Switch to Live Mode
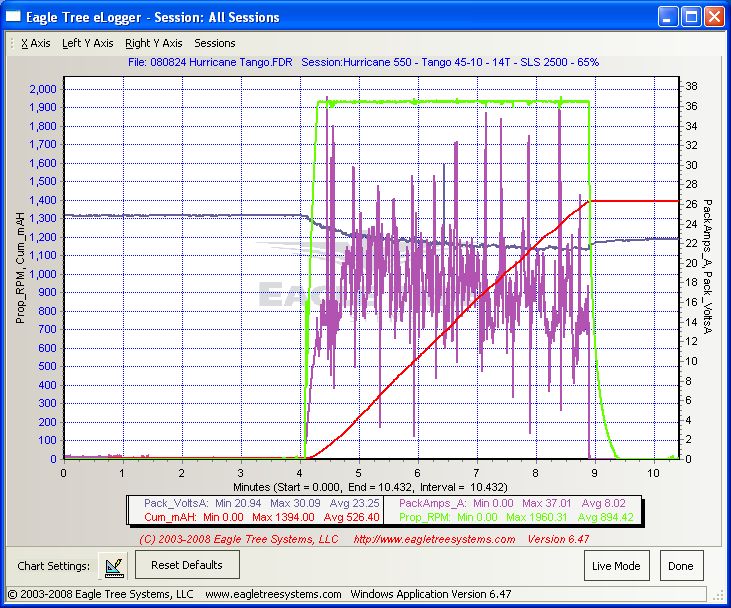The width and height of the screenshot is (731, 608). pos(616,566)
